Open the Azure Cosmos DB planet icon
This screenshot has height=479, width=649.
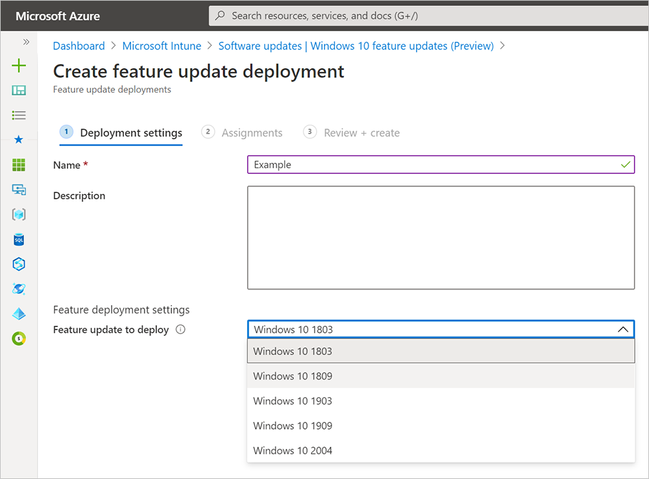(x=19, y=289)
